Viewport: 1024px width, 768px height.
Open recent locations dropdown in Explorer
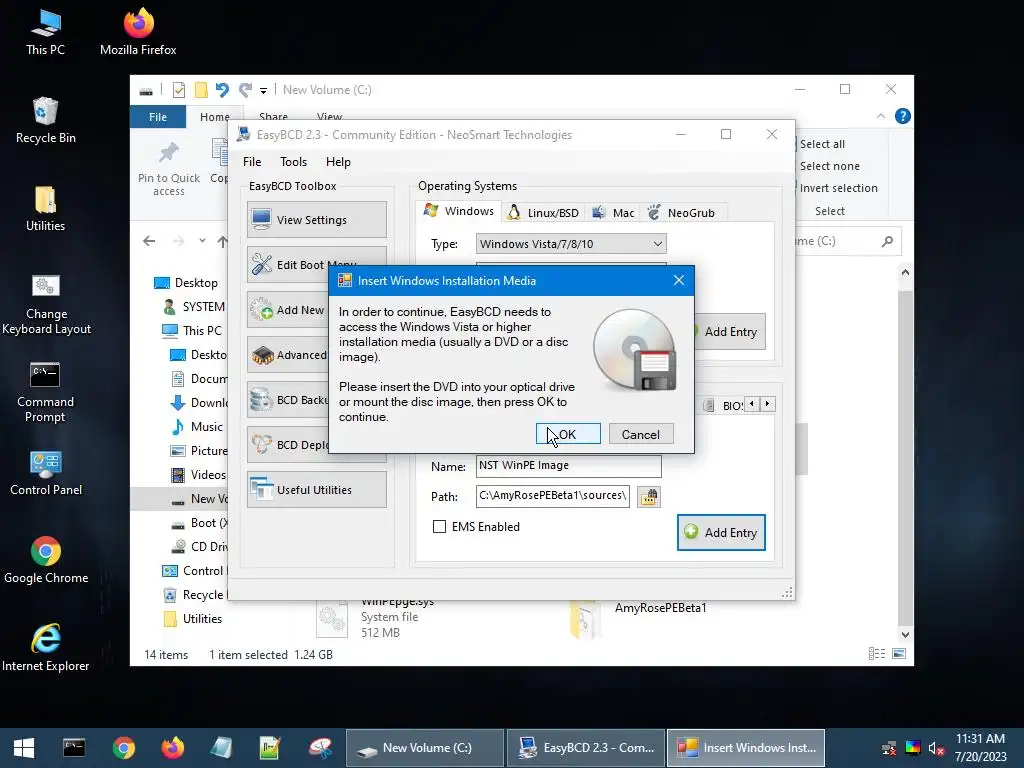coord(202,241)
